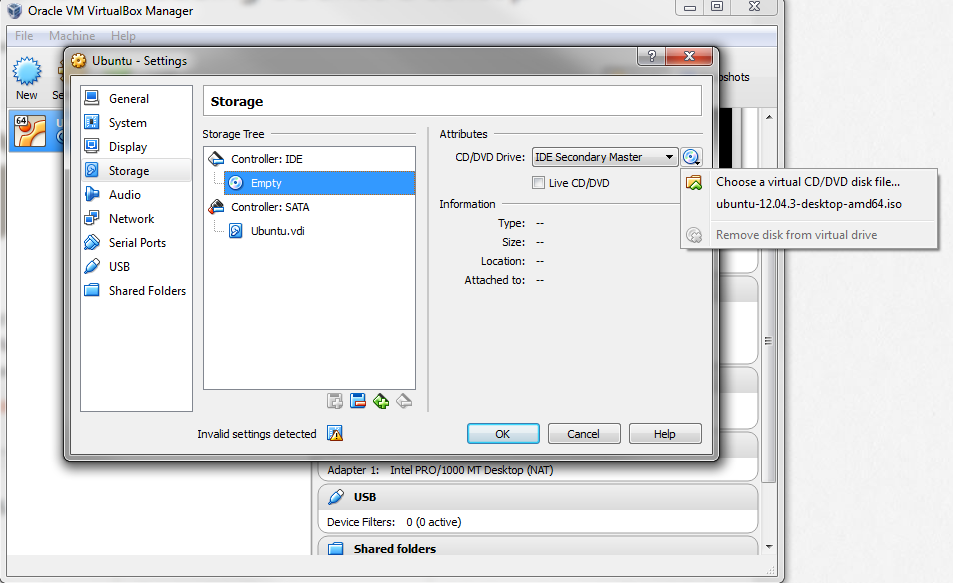Click the VirtualBox Manager title bar icon
Image resolution: width=953 pixels, height=583 pixels.
[15, 11]
